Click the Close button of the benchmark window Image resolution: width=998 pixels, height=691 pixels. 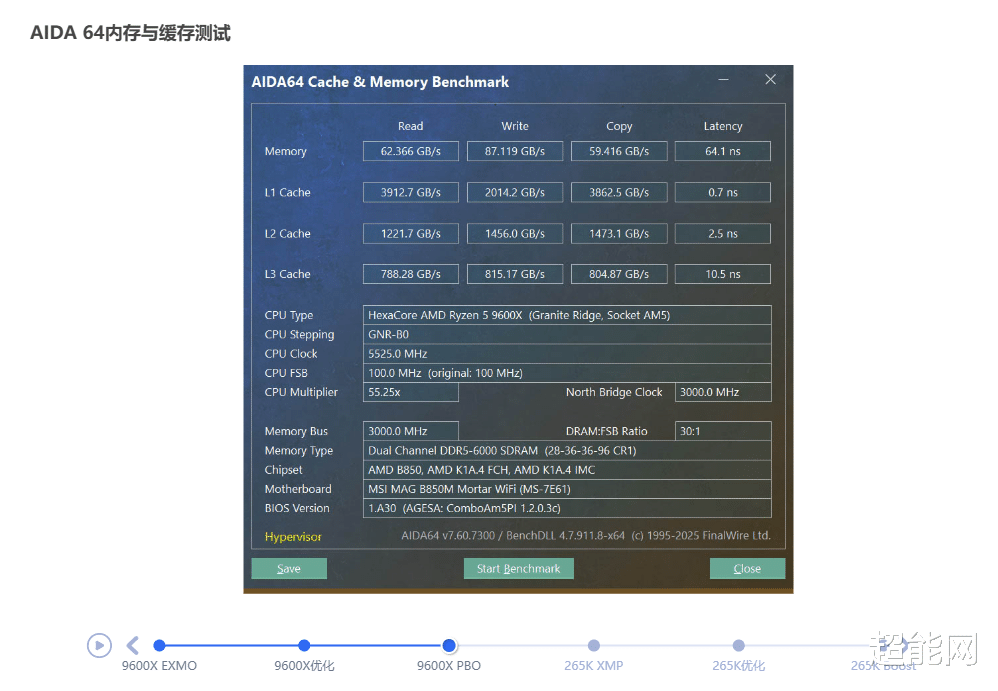point(747,568)
